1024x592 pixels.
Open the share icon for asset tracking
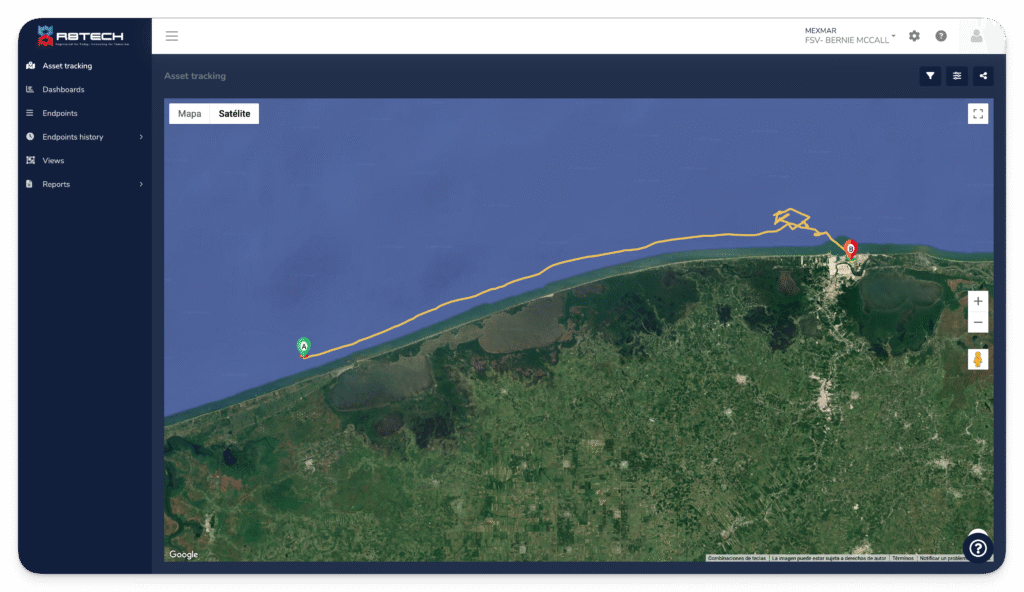tap(982, 75)
